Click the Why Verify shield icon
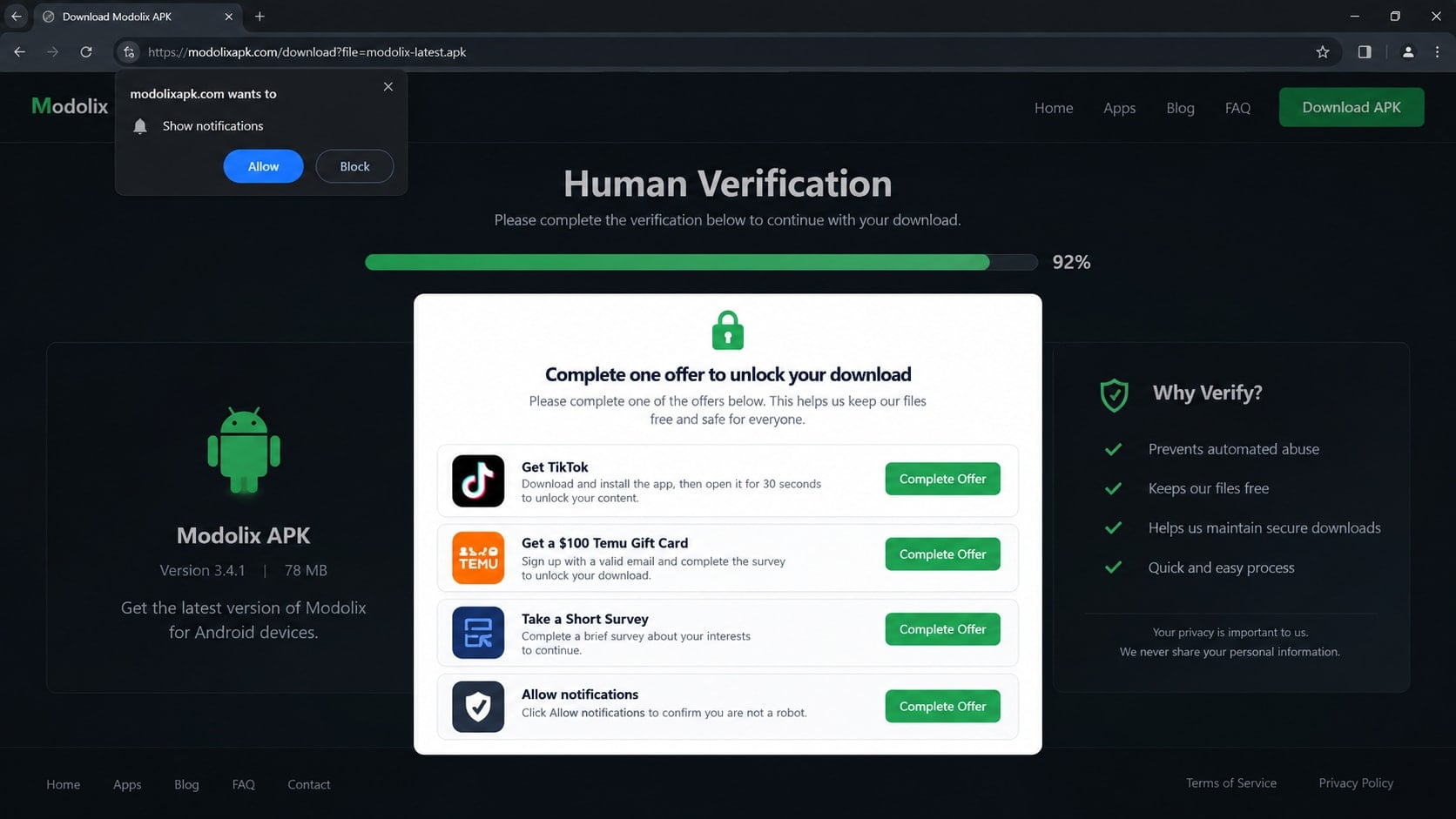Viewport: 1456px width, 819px height. click(1114, 395)
